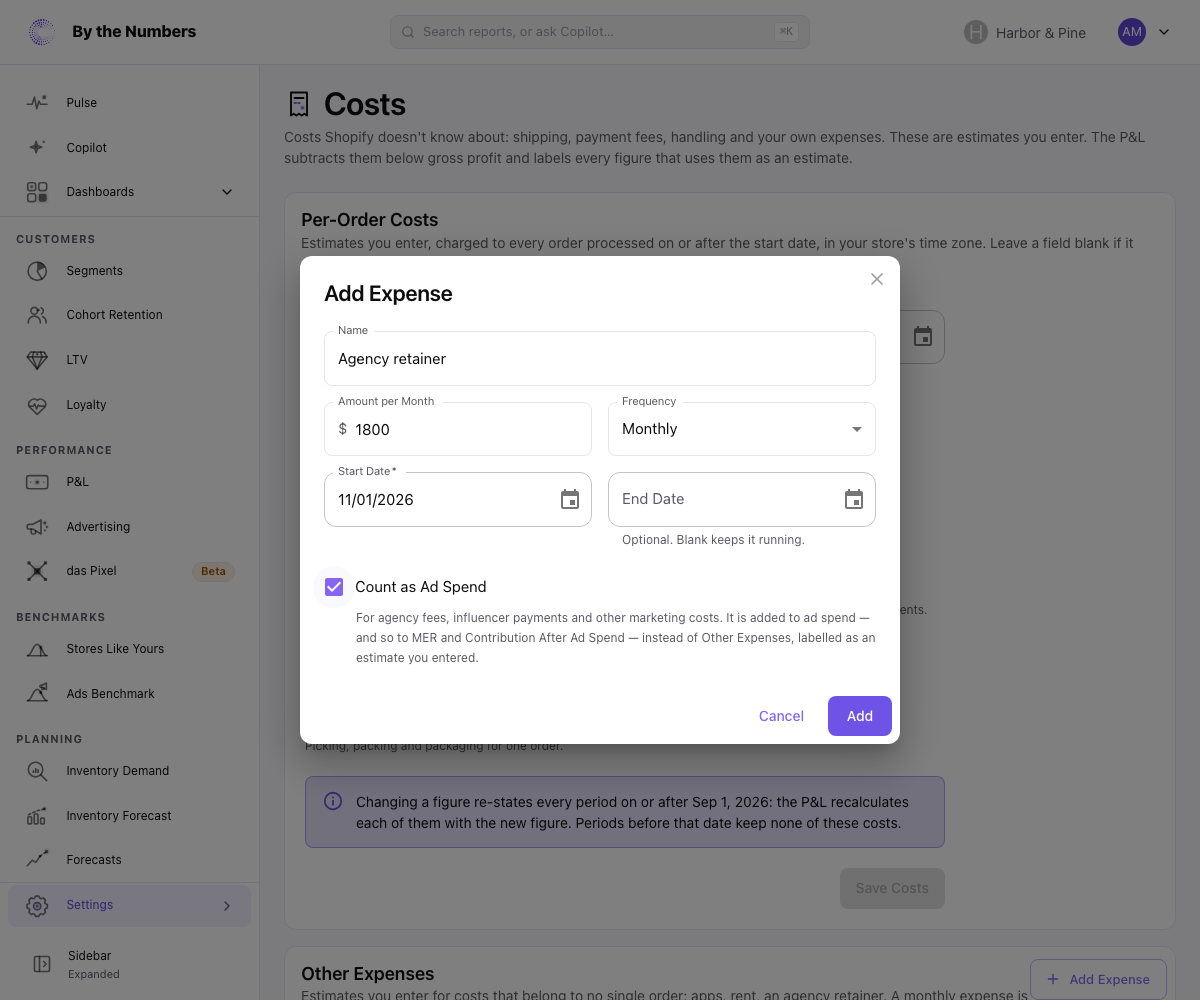
Task: Click the info icon in the notice banner
Action: tap(333, 802)
